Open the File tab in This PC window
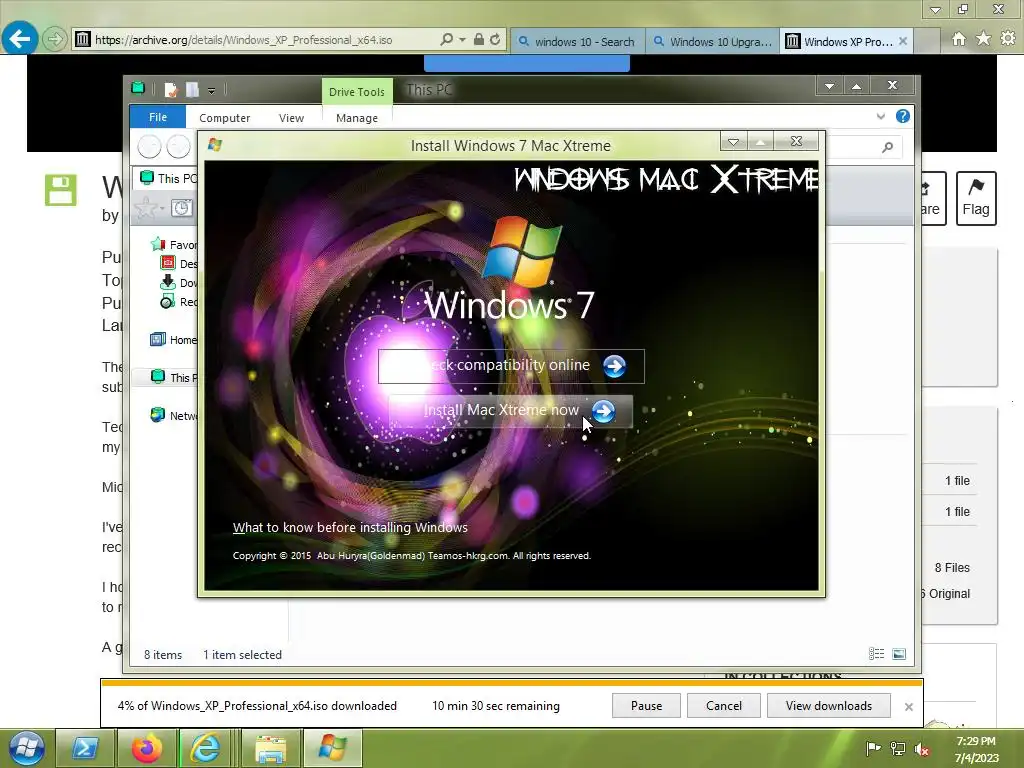This screenshot has width=1024, height=768. [x=158, y=117]
